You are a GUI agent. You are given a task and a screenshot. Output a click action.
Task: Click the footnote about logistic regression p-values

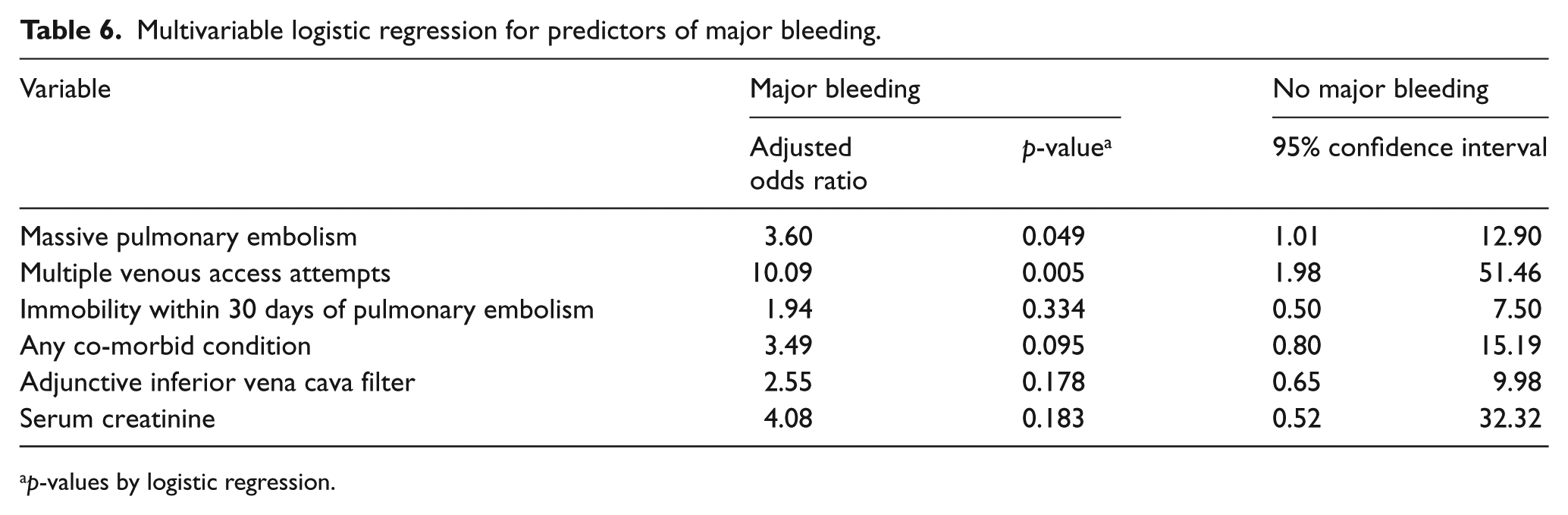coord(177,482)
